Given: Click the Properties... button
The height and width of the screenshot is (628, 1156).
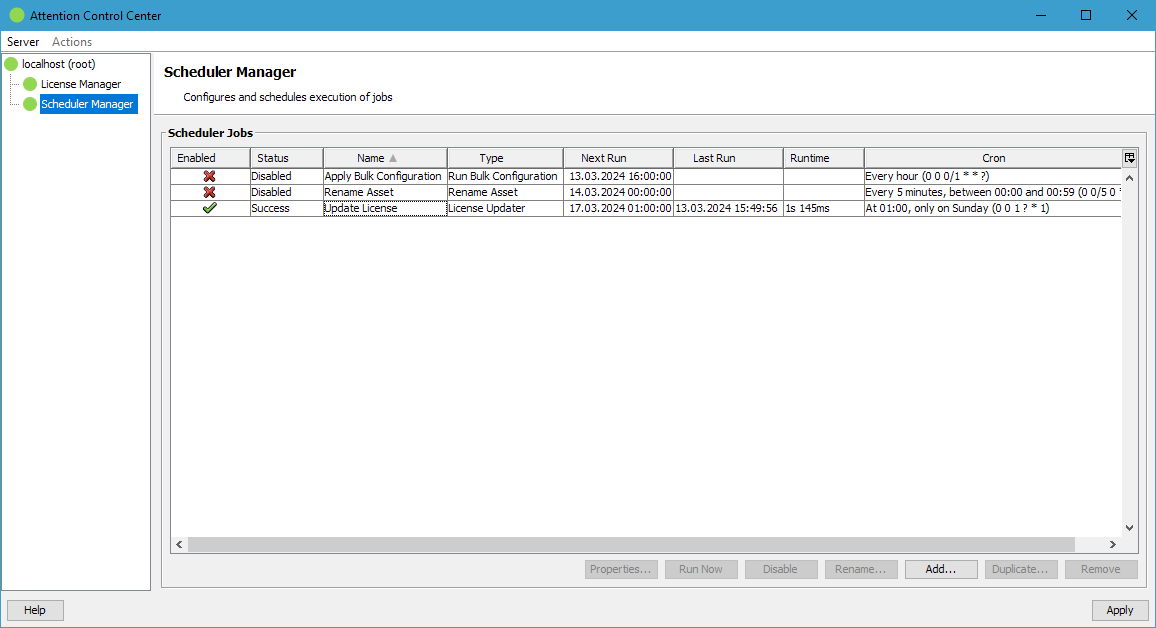Looking at the screenshot, I should coord(621,569).
